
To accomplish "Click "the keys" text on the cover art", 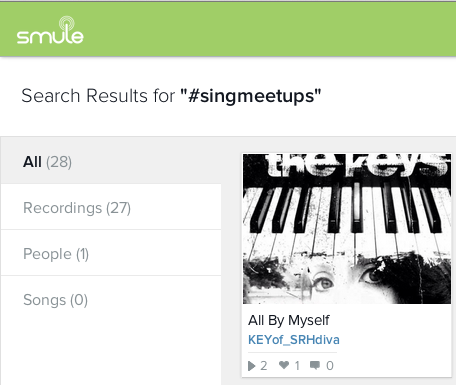I will 357,165.
